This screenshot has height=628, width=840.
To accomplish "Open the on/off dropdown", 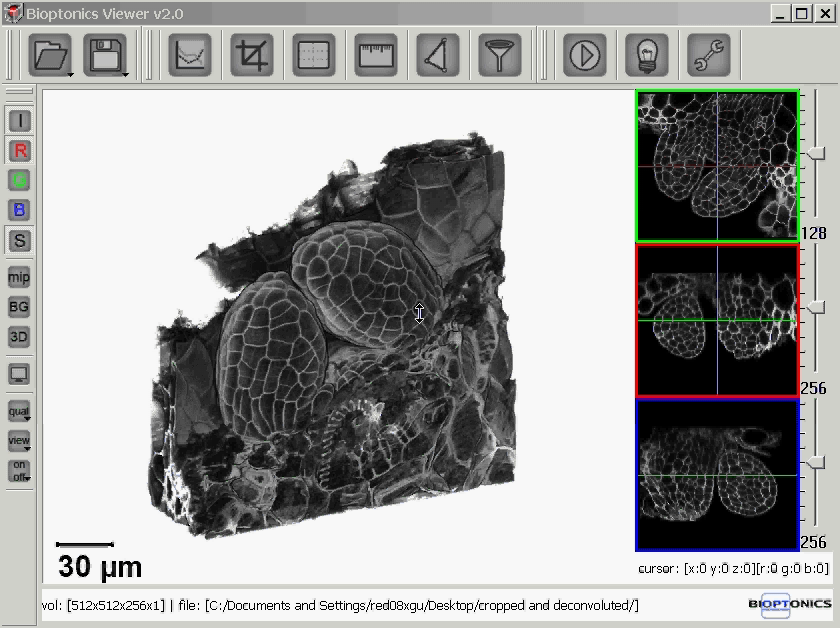I will (x=19, y=471).
